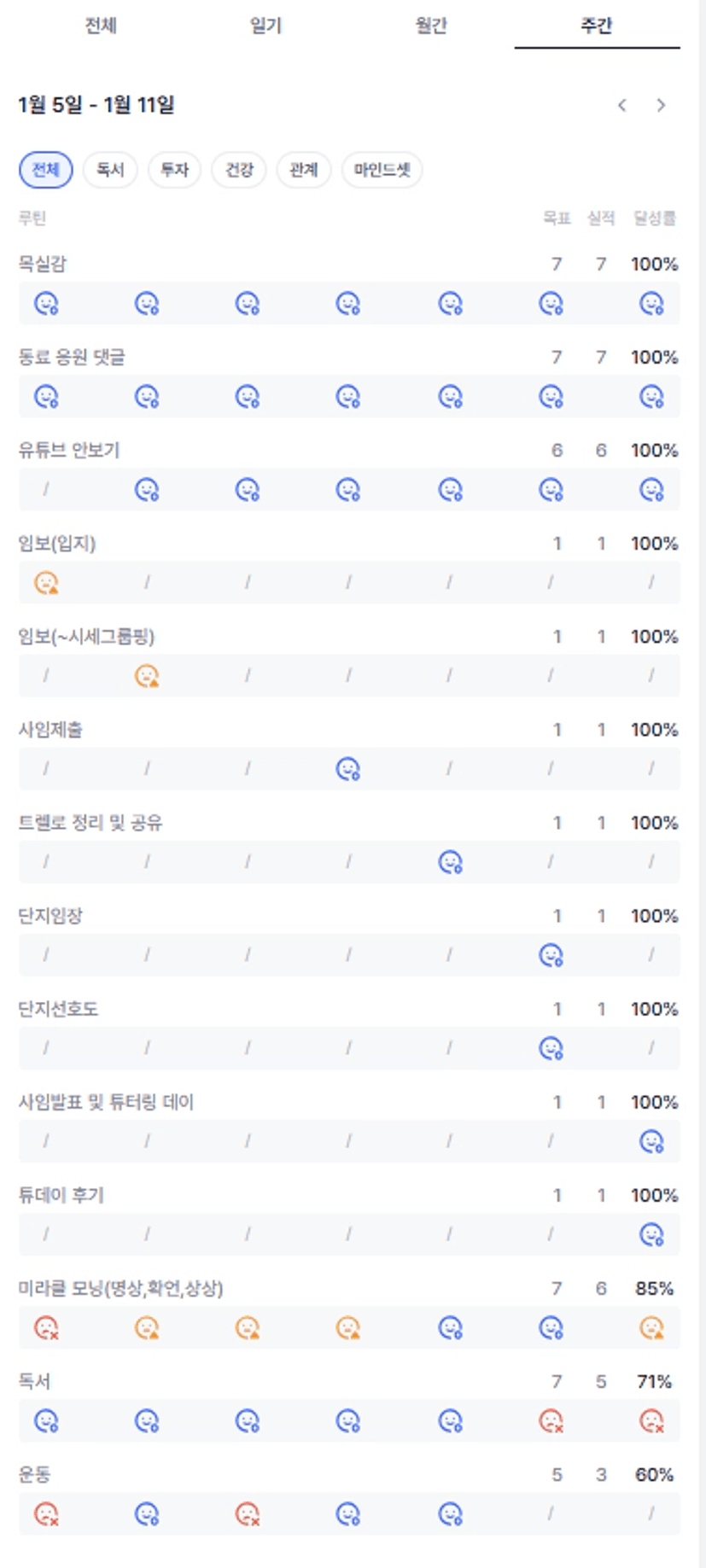
Task: Click the red failed face in 미라클 모닝 row
Action: (46, 1328)
